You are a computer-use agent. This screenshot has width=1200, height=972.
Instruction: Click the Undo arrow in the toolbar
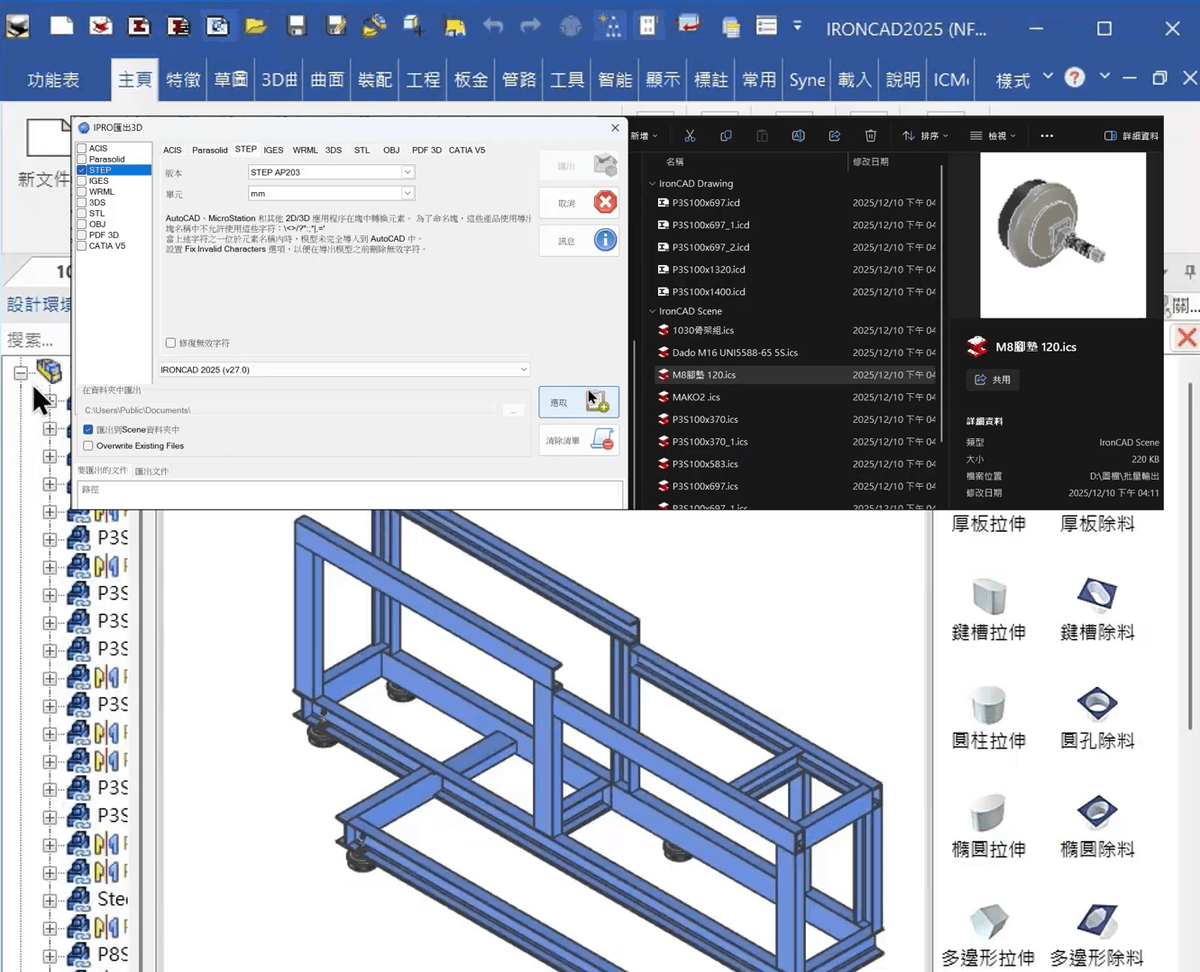click(491, 27)
